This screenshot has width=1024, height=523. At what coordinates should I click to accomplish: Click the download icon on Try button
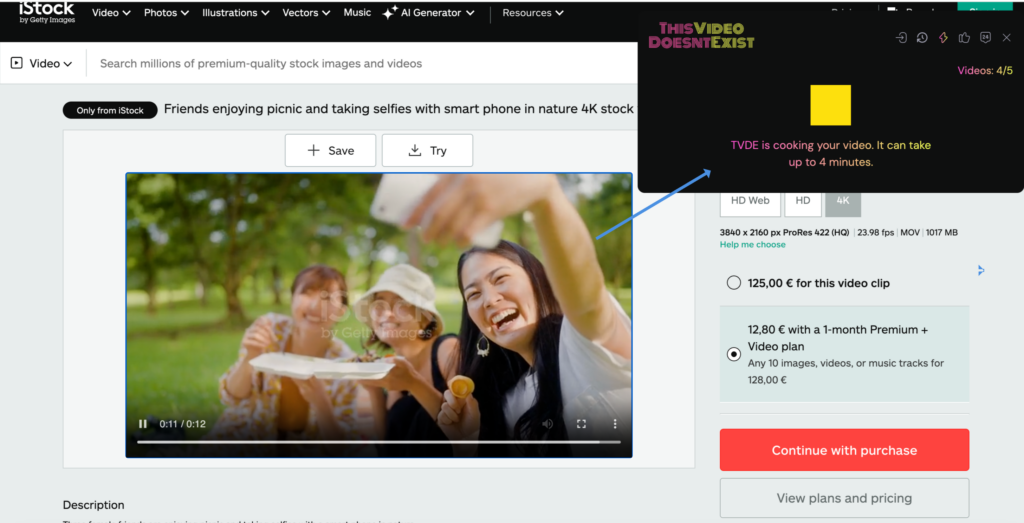click(x=414, y=150)
